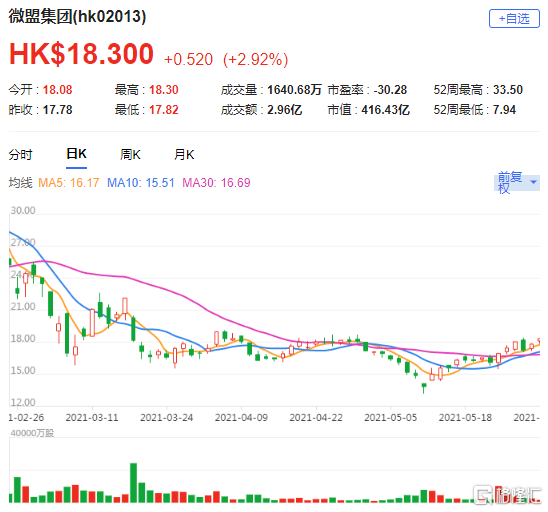Viewport: 548px width, 512px height.
Task: Expand the 前复权 adjustment dropdown
Action: (517, 182)
